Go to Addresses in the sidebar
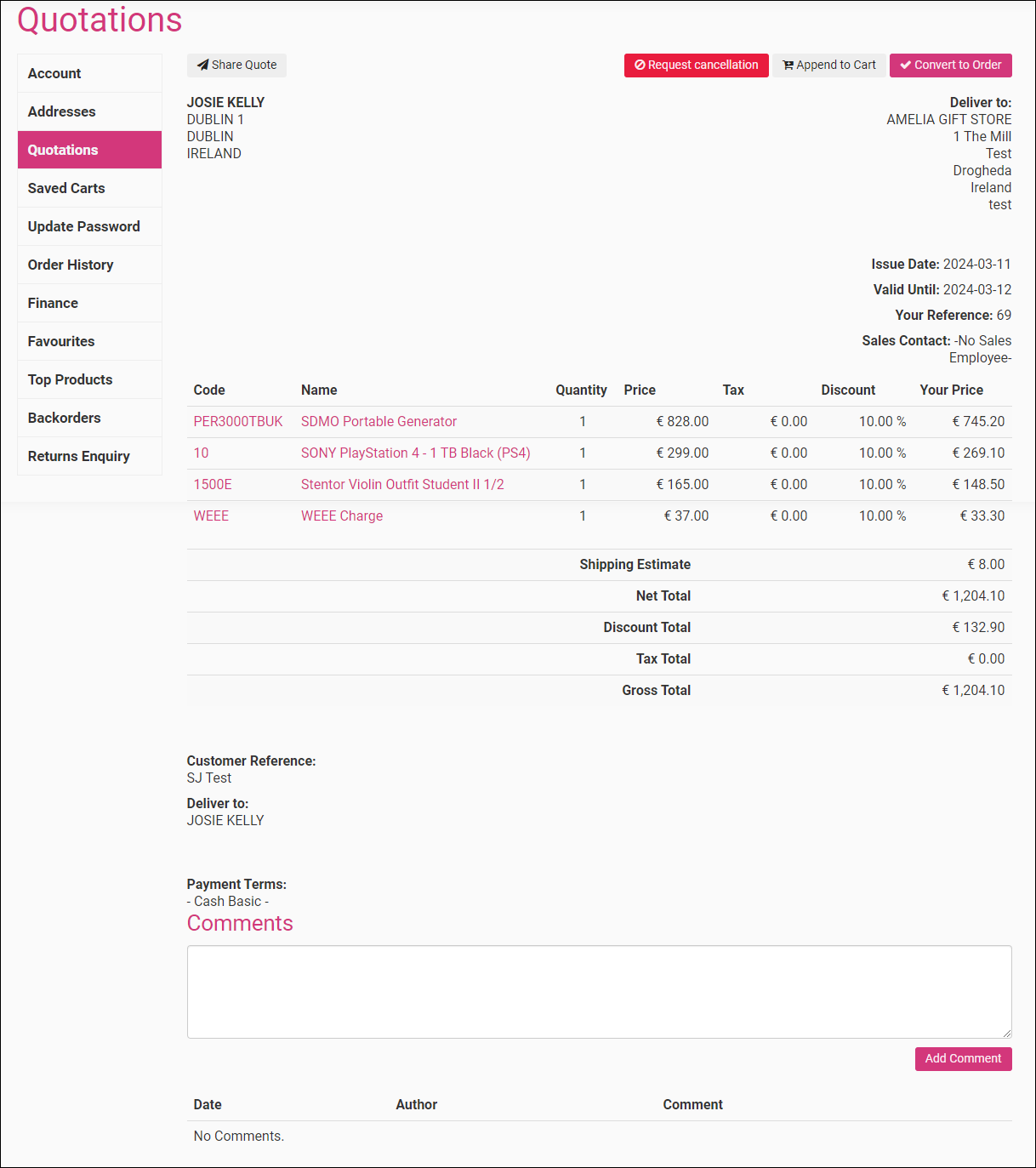 click(x=61, y=112)
